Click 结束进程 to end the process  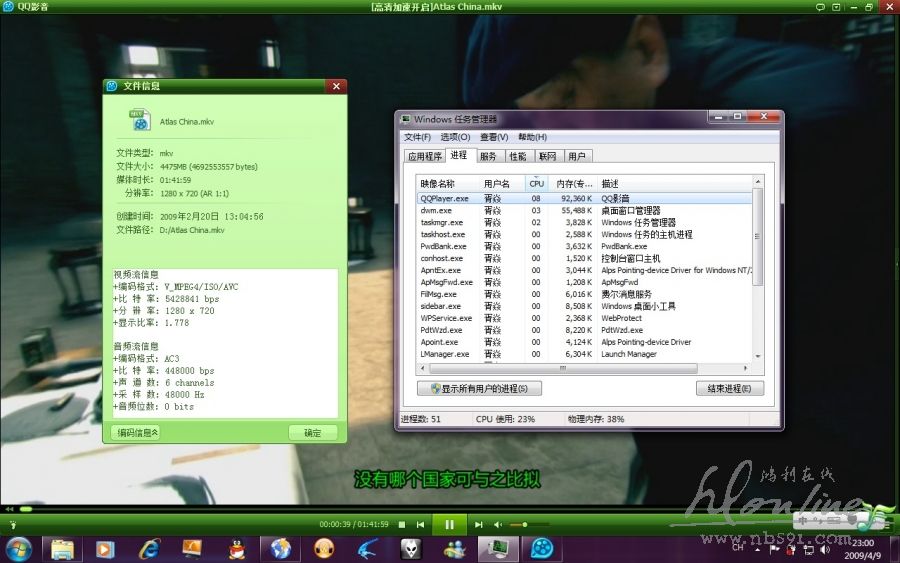pos(729,388)
